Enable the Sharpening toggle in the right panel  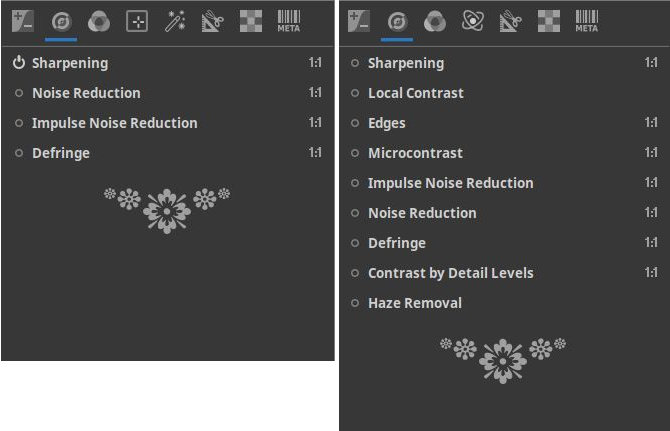point(355,63)
